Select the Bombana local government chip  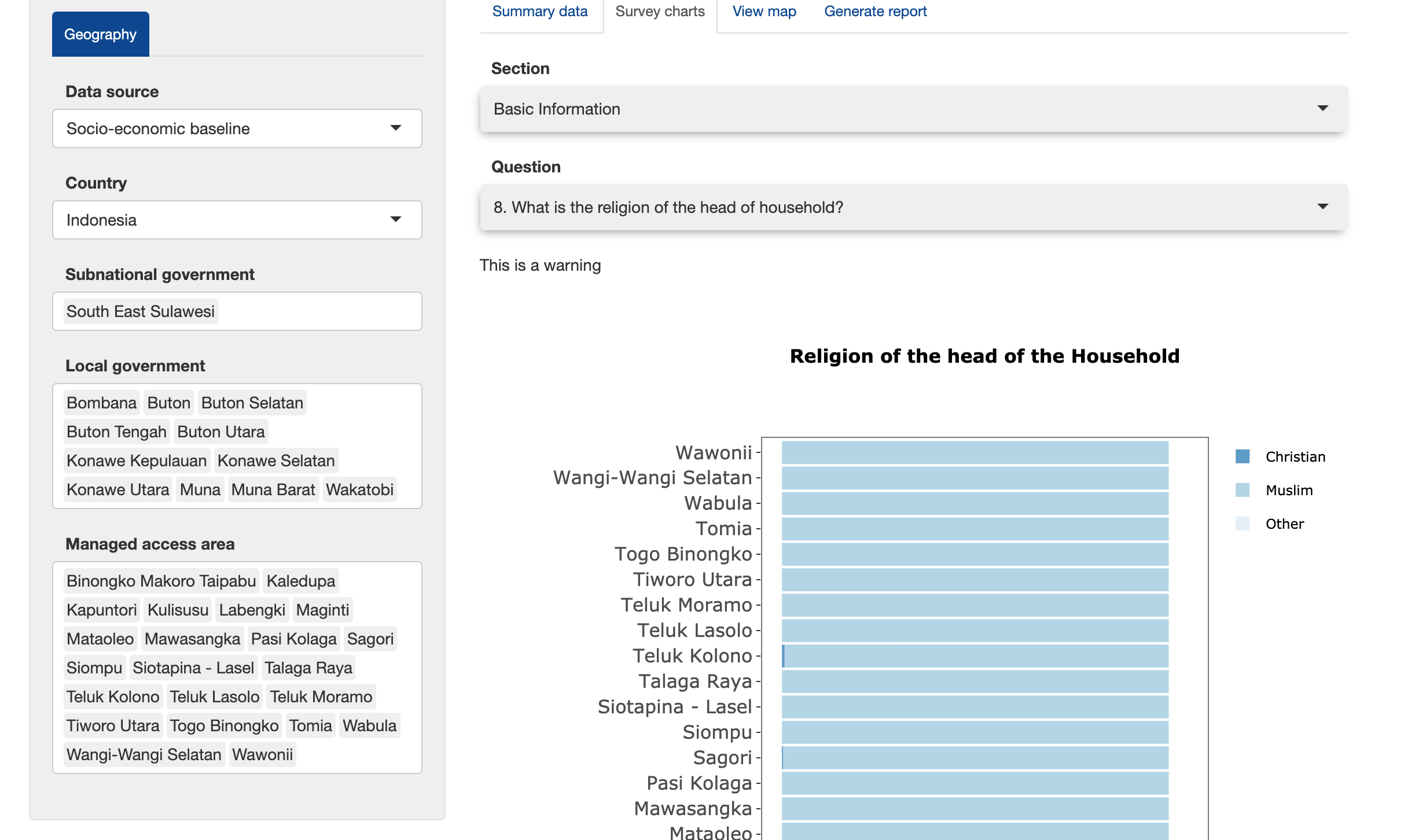pyautogui.click(x=101, y=403)
